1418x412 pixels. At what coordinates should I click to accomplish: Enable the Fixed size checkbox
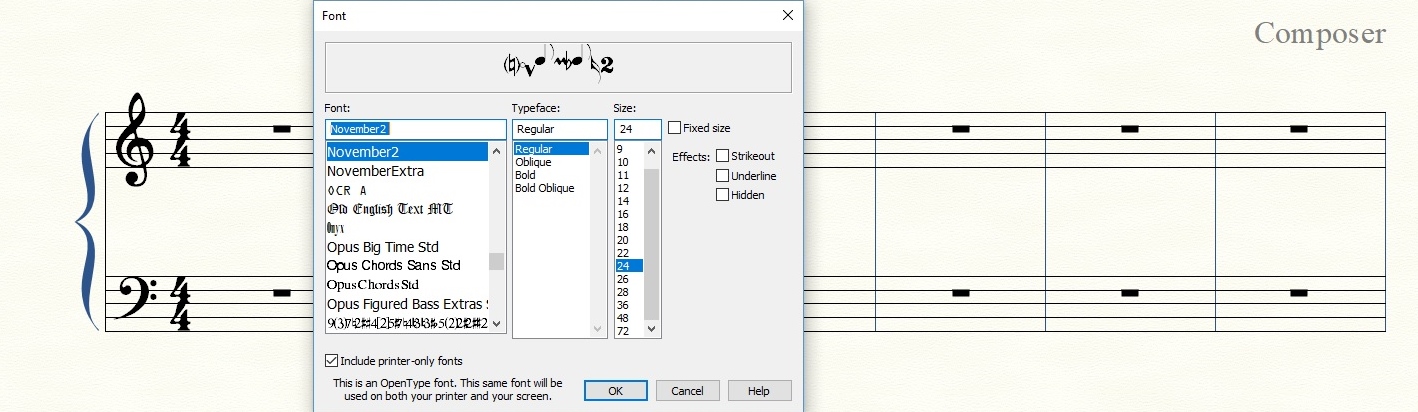pyautogui.click(x=675, y=128)
